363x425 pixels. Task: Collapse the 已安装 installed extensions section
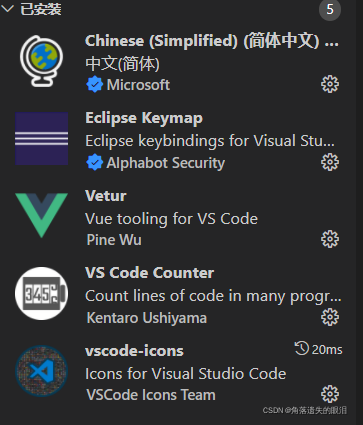click(7, 9)
